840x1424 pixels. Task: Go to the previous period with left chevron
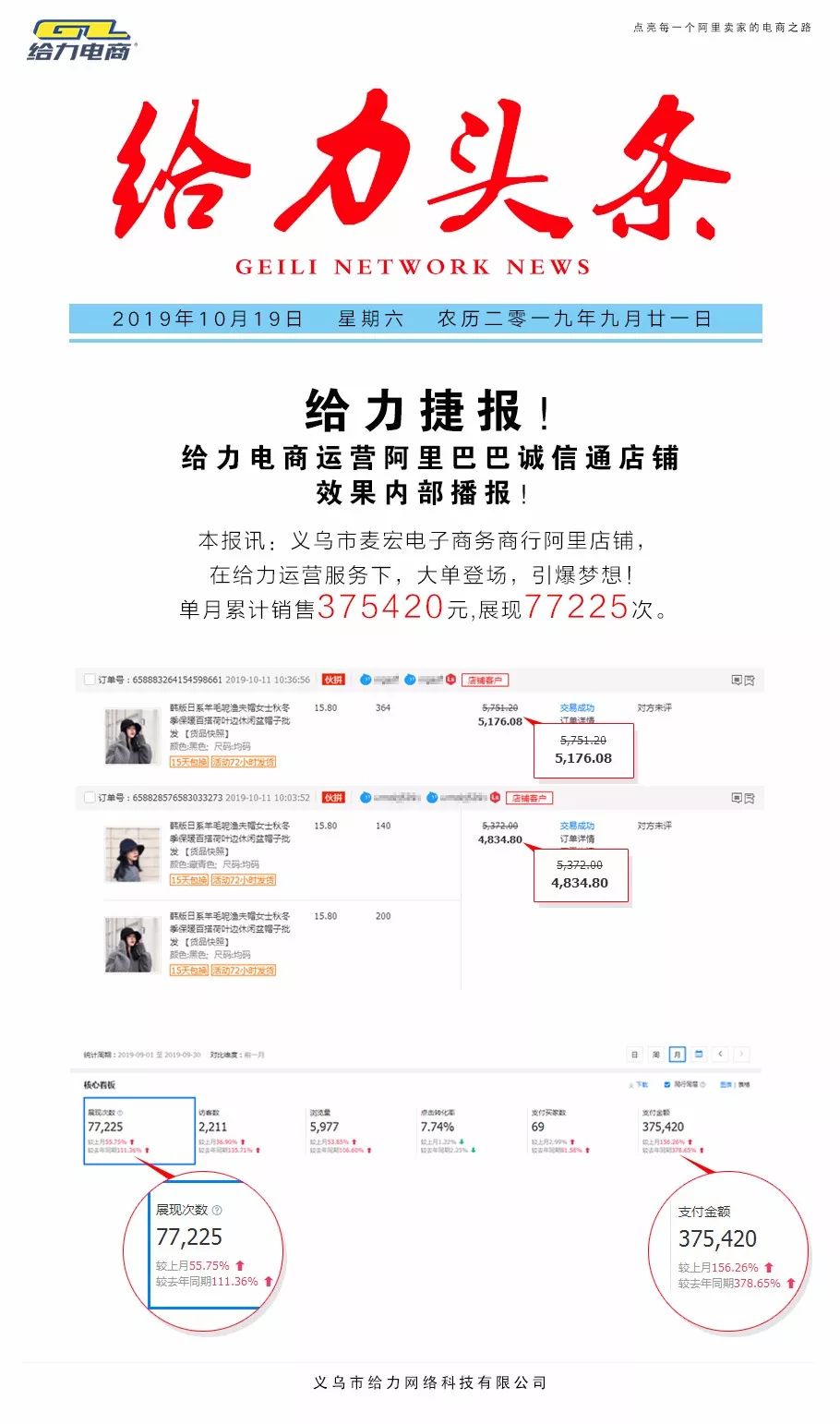pyautogui.click(x=721, y=1054)
